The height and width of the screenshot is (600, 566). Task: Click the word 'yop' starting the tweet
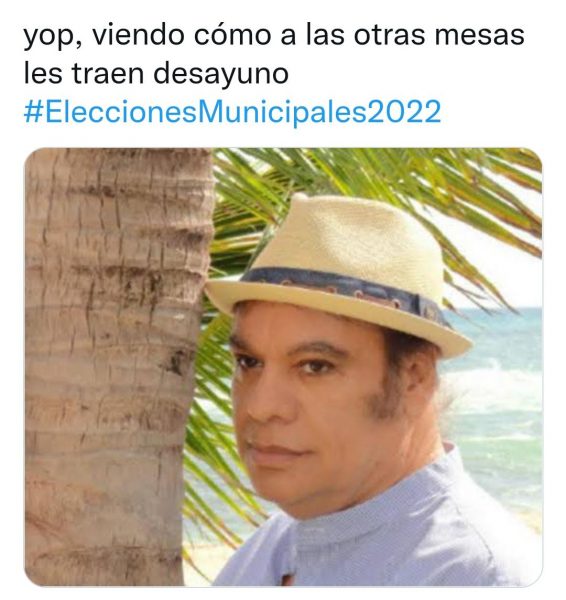pos(49,37)
